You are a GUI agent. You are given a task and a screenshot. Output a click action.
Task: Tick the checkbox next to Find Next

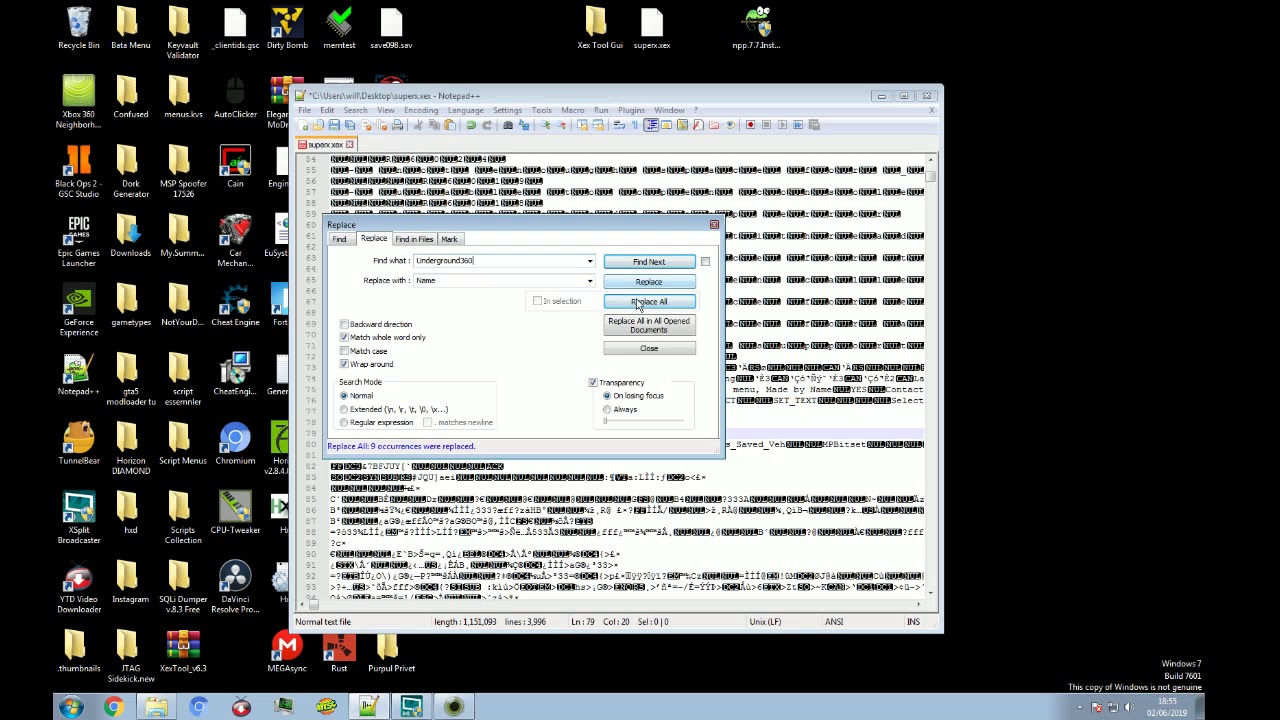click(x=705, y=262)
